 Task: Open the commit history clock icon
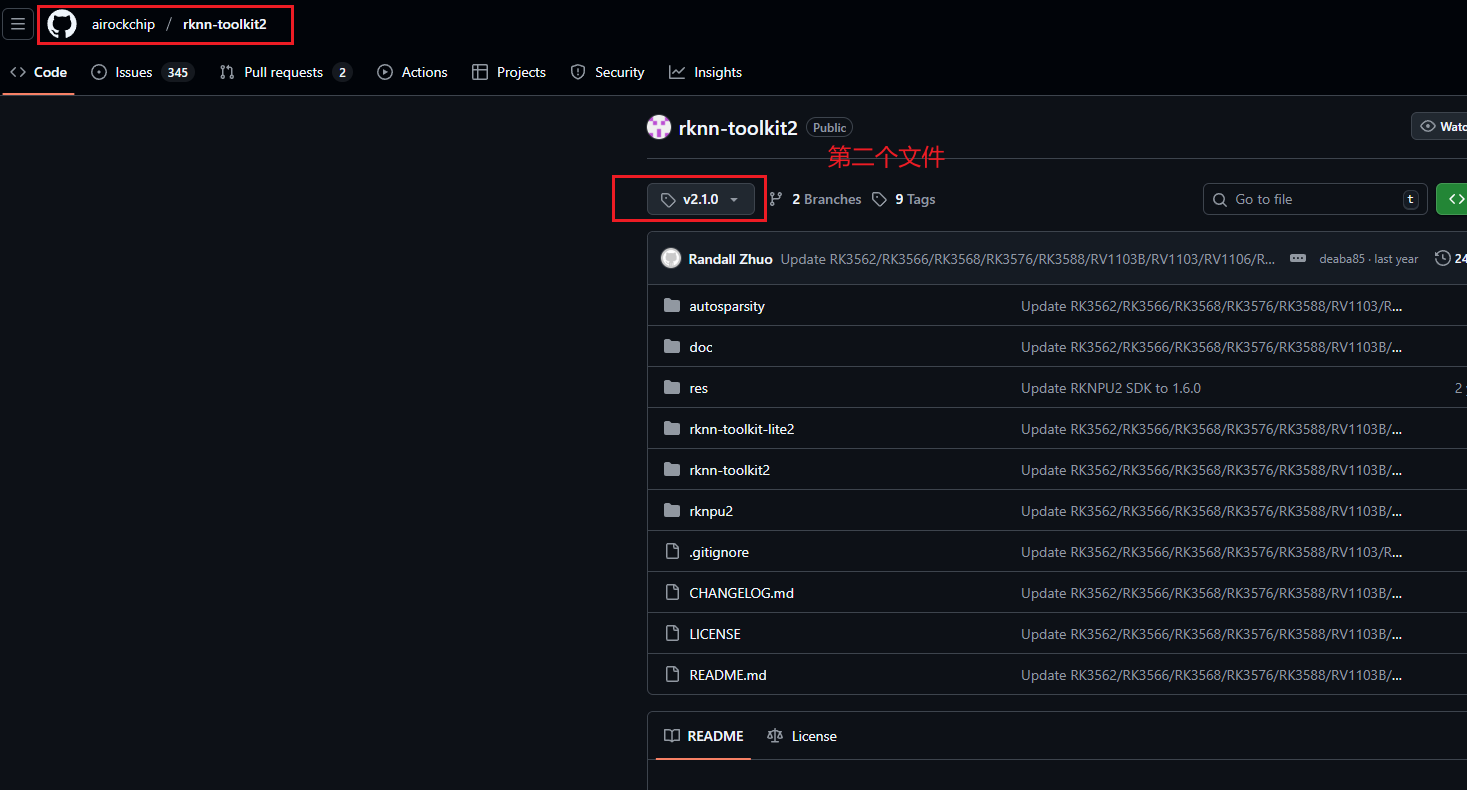pyautogui.click(x=1443, y=258)
